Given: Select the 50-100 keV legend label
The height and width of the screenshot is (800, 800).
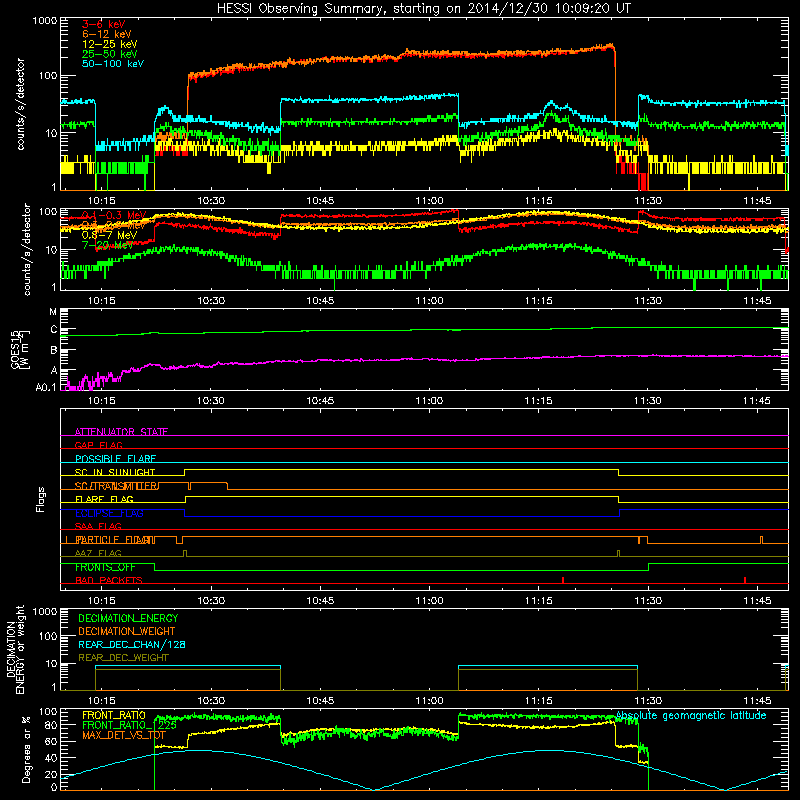Looking at the screenshot, I should coord(113,64).
